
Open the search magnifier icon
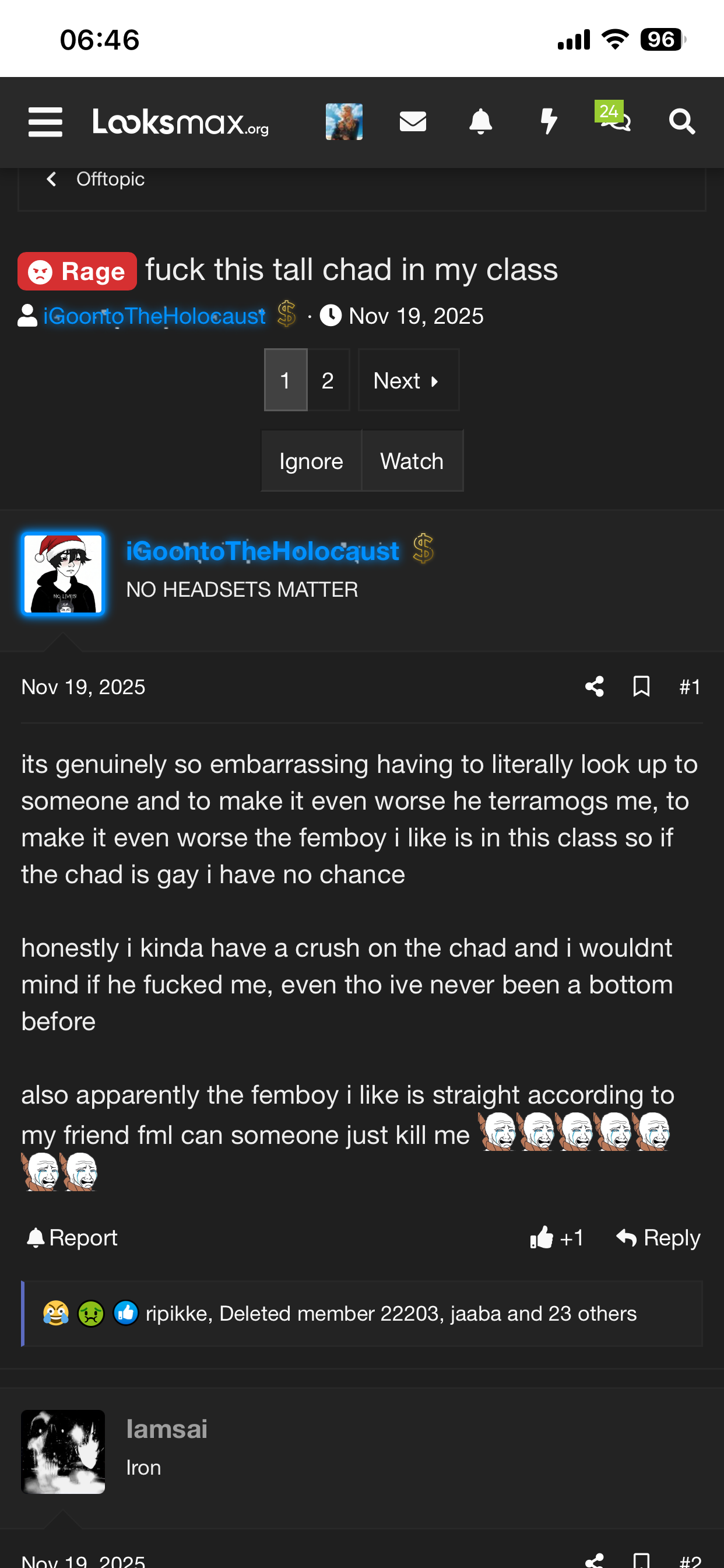[x=682, y=122]
